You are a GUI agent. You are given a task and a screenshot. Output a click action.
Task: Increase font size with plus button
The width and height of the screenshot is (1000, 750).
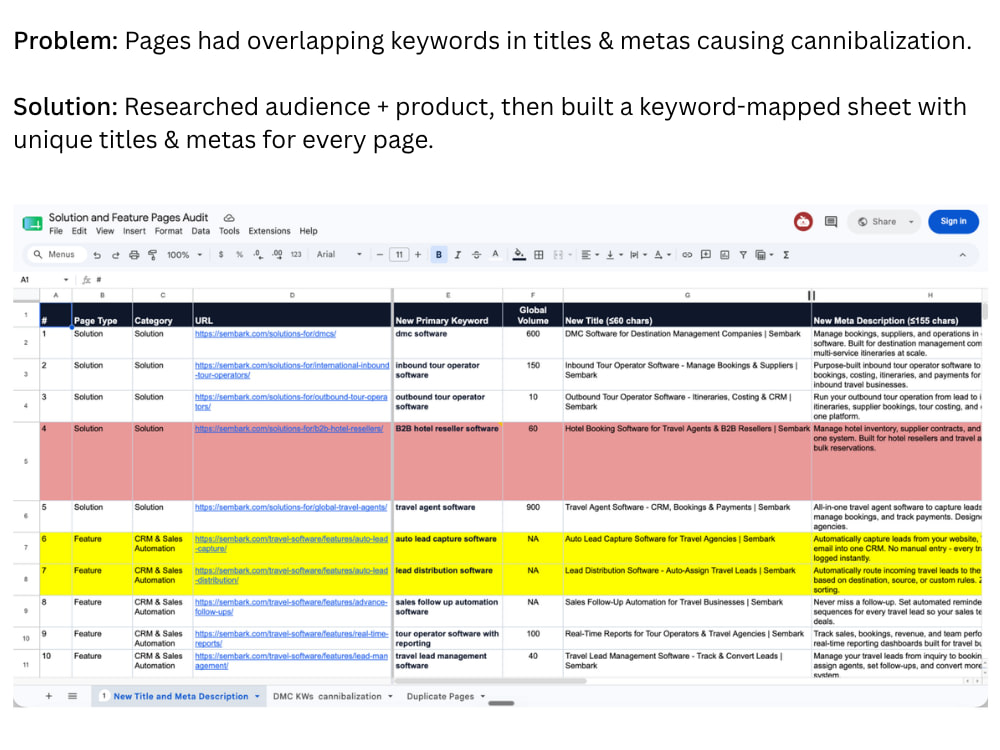(418, 254)
